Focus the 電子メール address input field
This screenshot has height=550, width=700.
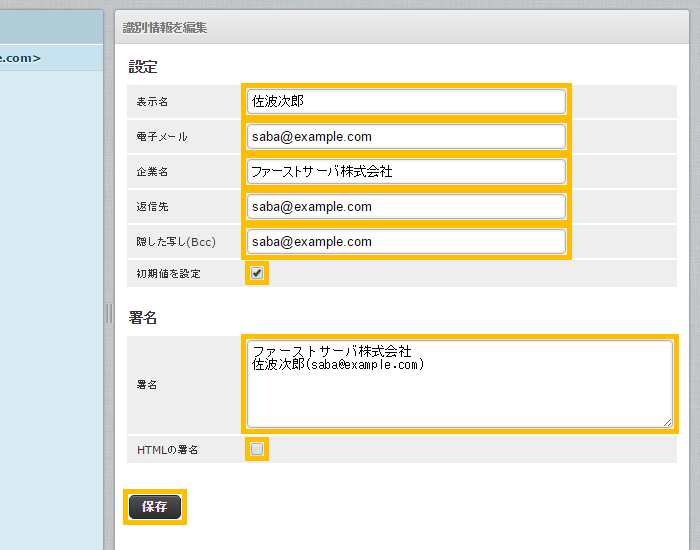pyautogui.click(x=405, y=137)
